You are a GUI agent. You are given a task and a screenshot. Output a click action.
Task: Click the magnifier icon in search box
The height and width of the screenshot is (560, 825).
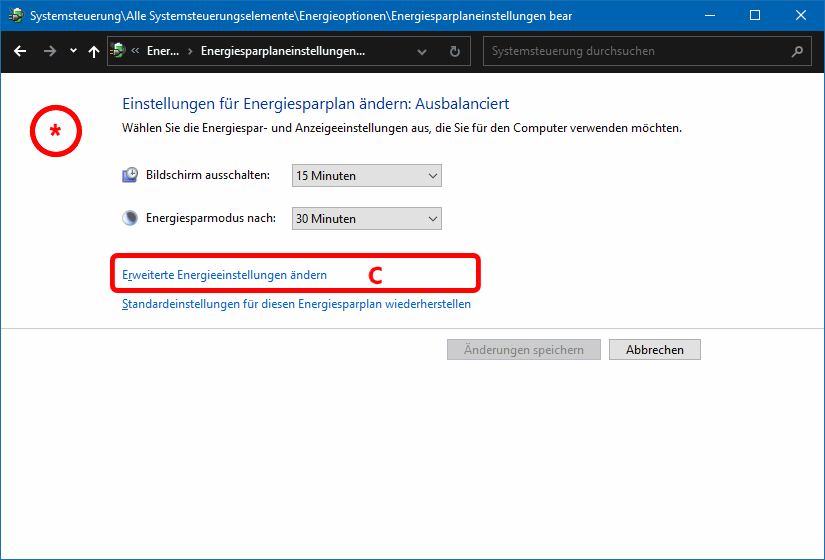797,51
